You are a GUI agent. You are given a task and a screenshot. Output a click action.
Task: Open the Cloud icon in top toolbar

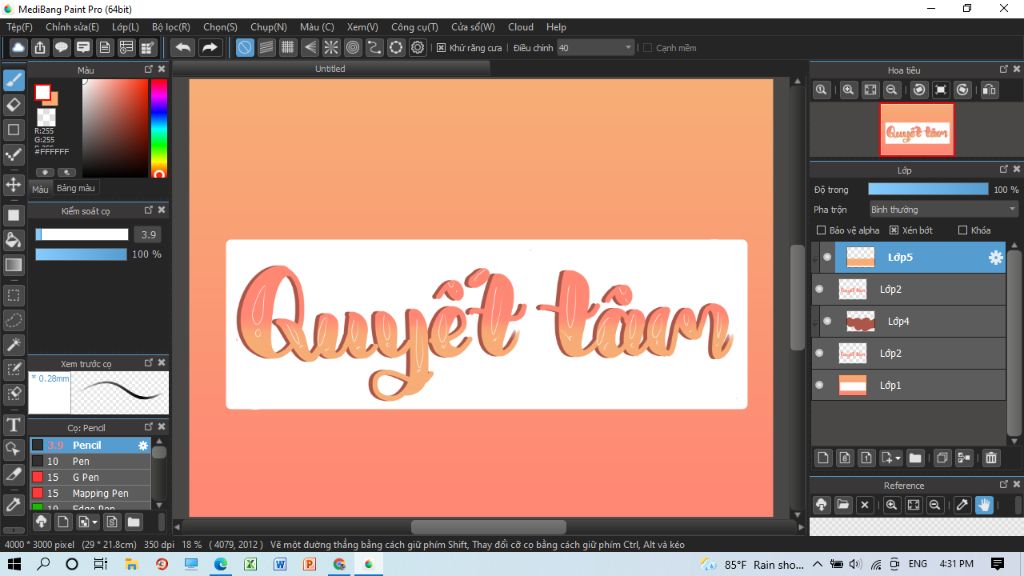[18, 48]
